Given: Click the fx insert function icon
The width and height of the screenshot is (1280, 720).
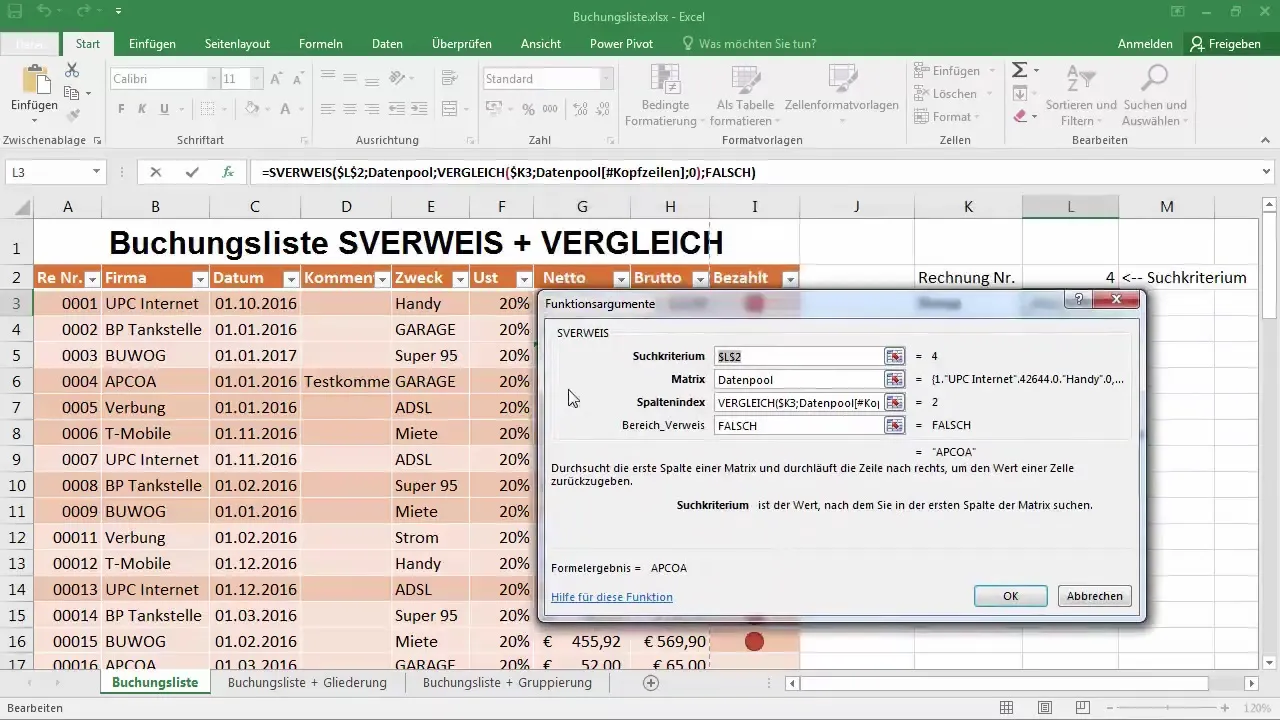Looking at the screenshot, I should (227, 172).
